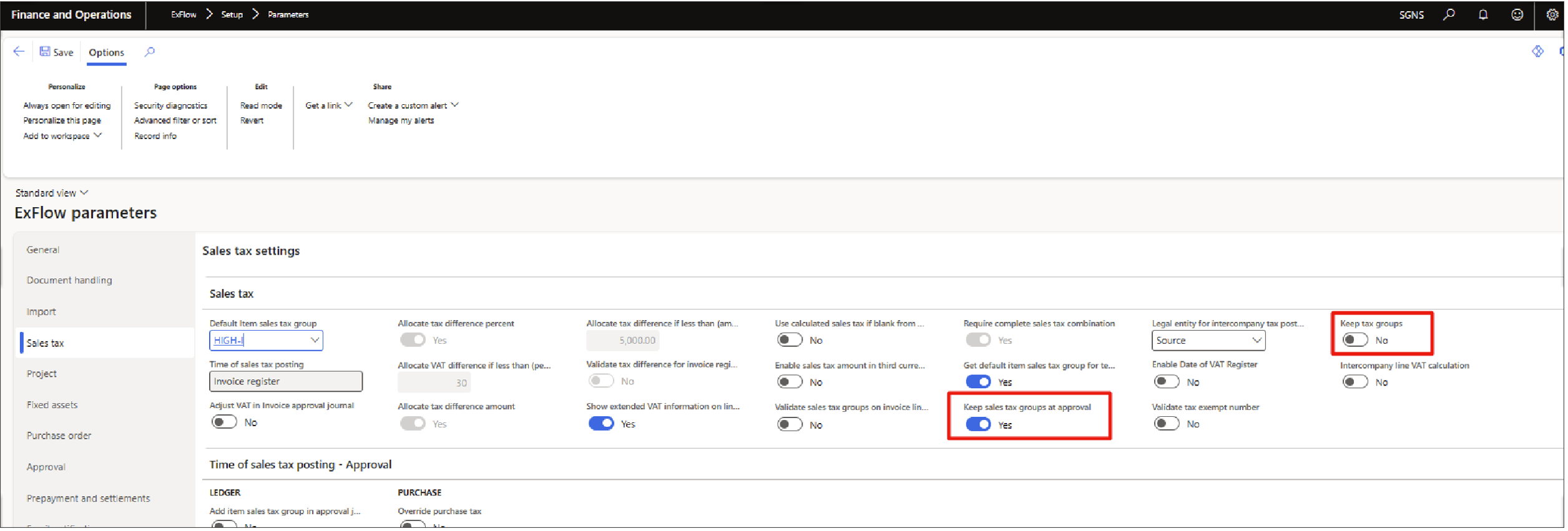Select Always open for editing

[67, 106]
